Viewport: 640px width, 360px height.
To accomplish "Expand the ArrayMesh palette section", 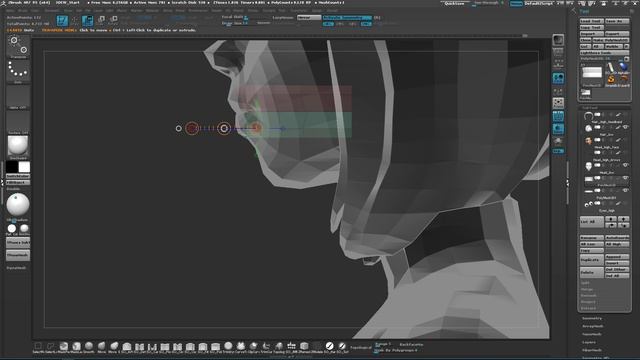I will [592, 327].
